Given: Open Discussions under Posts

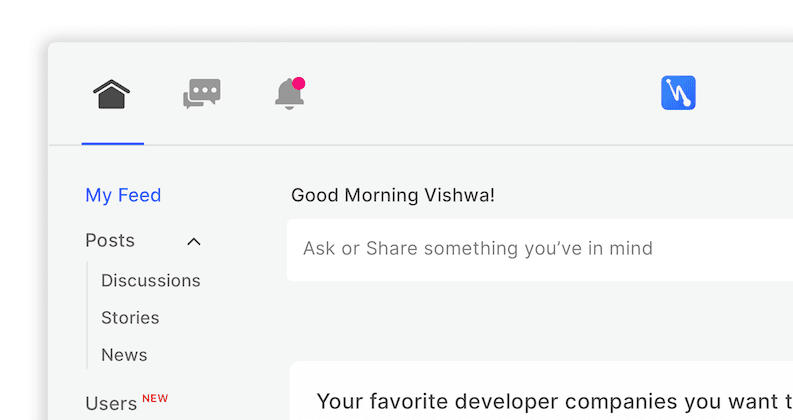Looking at the screenshot, I should [x=150, y=281].
